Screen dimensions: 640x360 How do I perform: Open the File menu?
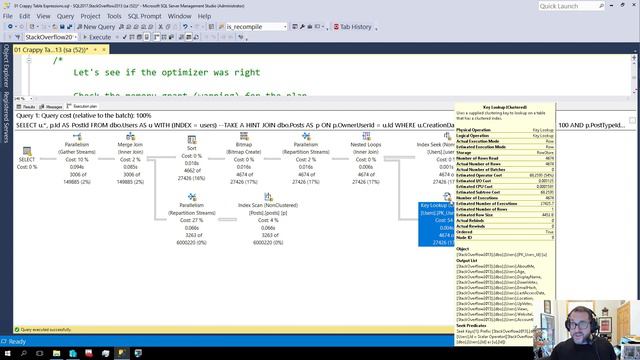(8, 16)
